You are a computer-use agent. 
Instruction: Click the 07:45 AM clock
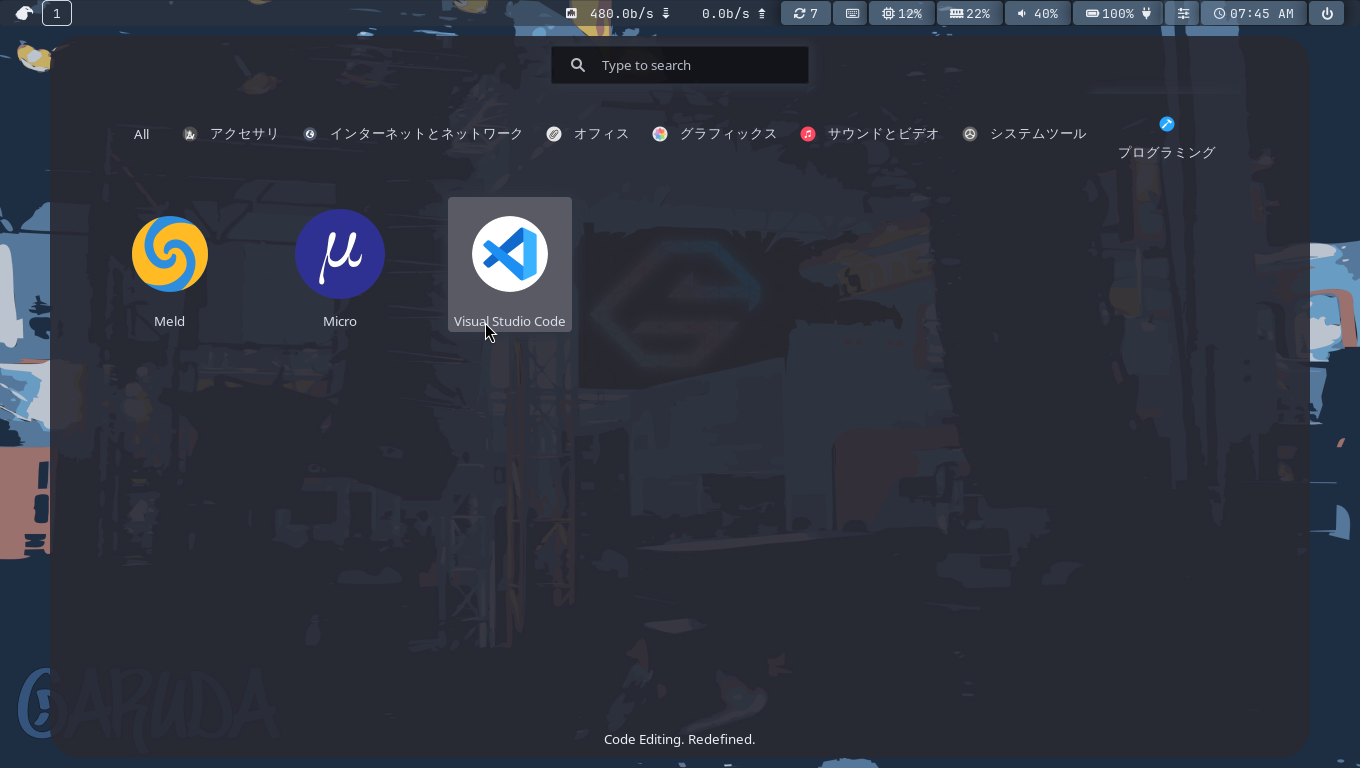pos(1253,13)
